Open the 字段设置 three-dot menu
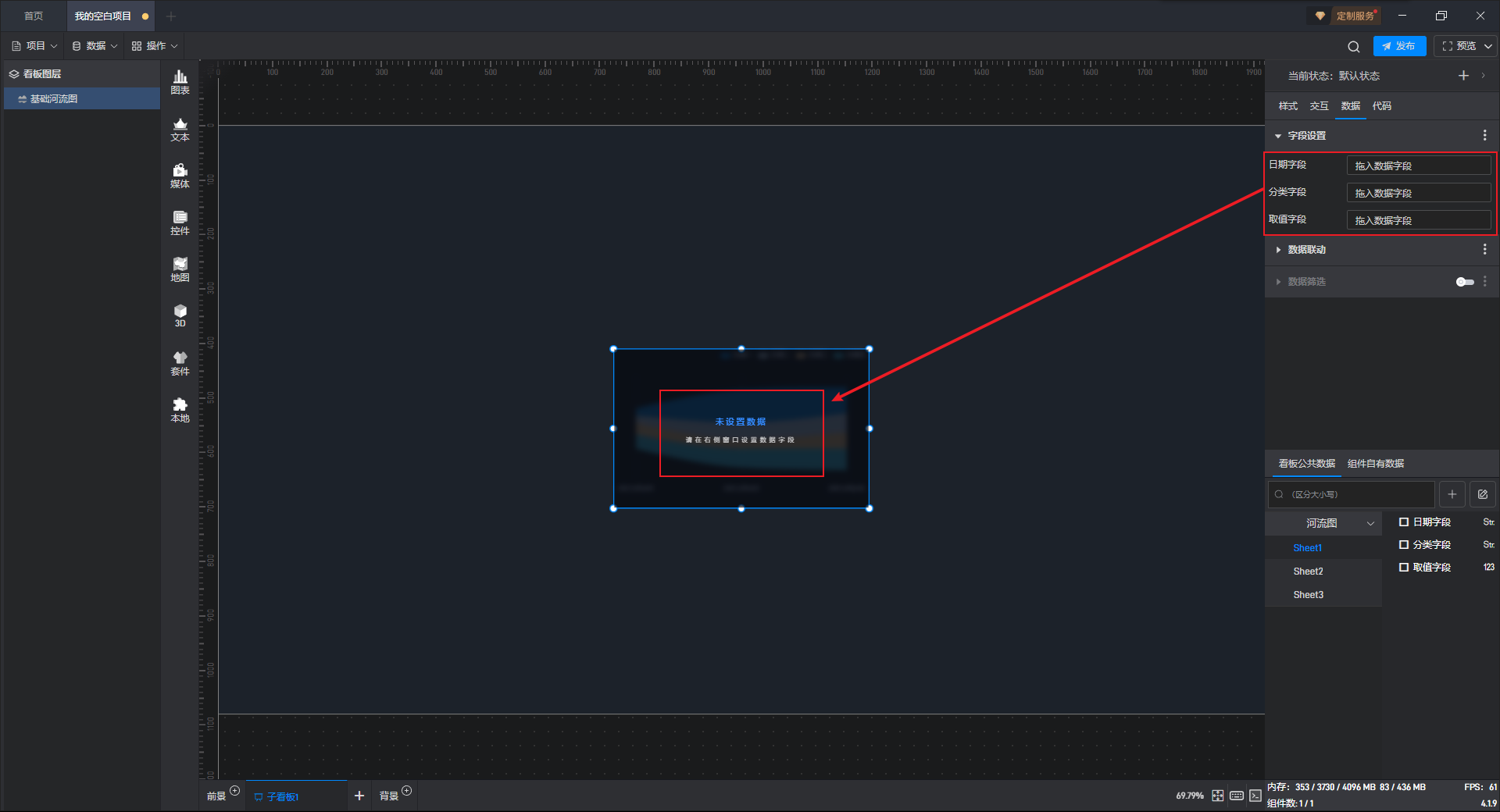Screen dimensions: 1500x812 [1484, 135]
